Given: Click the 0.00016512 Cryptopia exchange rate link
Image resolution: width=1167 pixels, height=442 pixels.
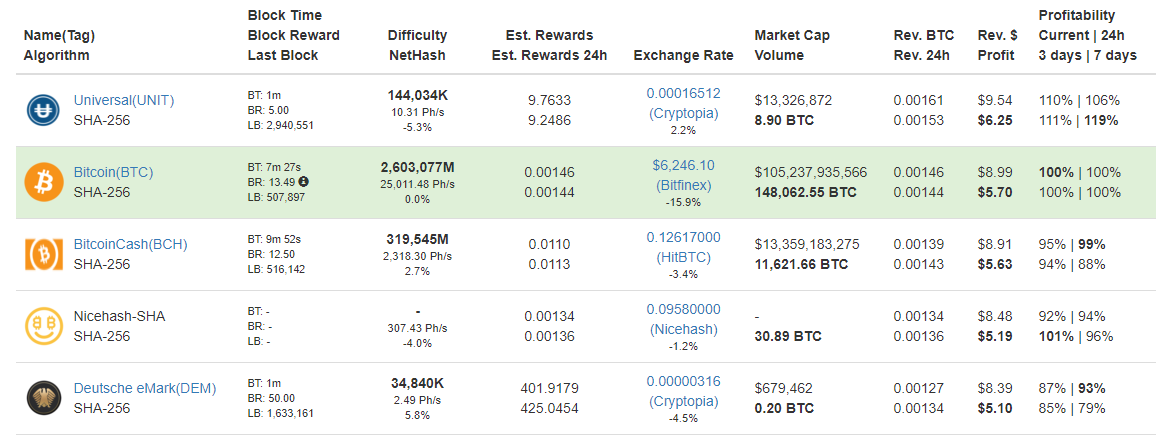Looking at the screenshot, I should (683, 103).
